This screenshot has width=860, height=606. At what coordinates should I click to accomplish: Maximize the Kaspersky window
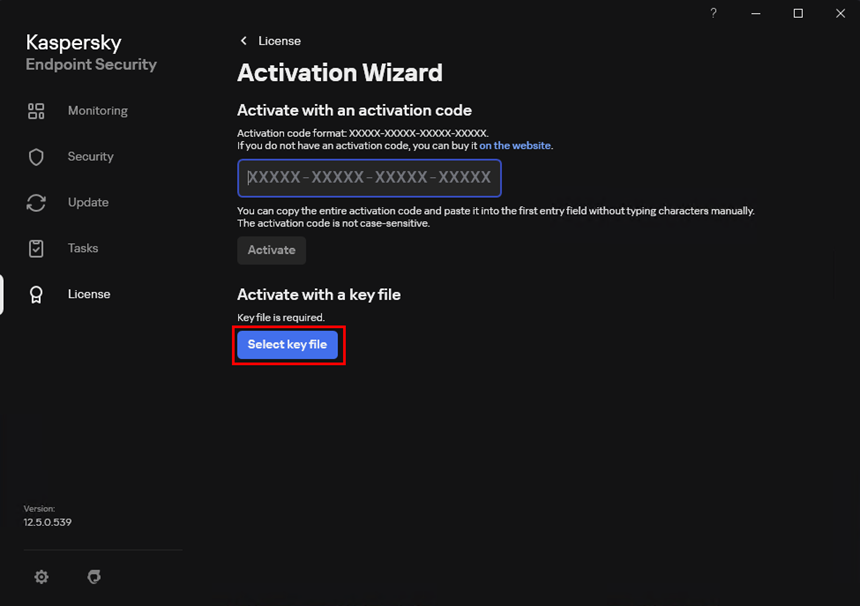798,13
